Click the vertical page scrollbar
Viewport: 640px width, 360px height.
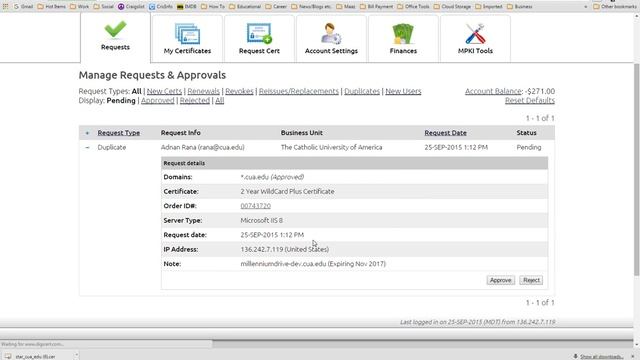[636, 169]
